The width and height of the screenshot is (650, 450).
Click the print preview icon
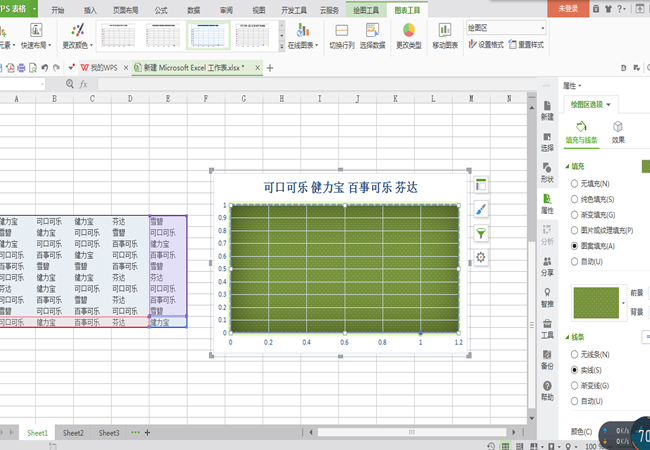click(x=32, y=68)
